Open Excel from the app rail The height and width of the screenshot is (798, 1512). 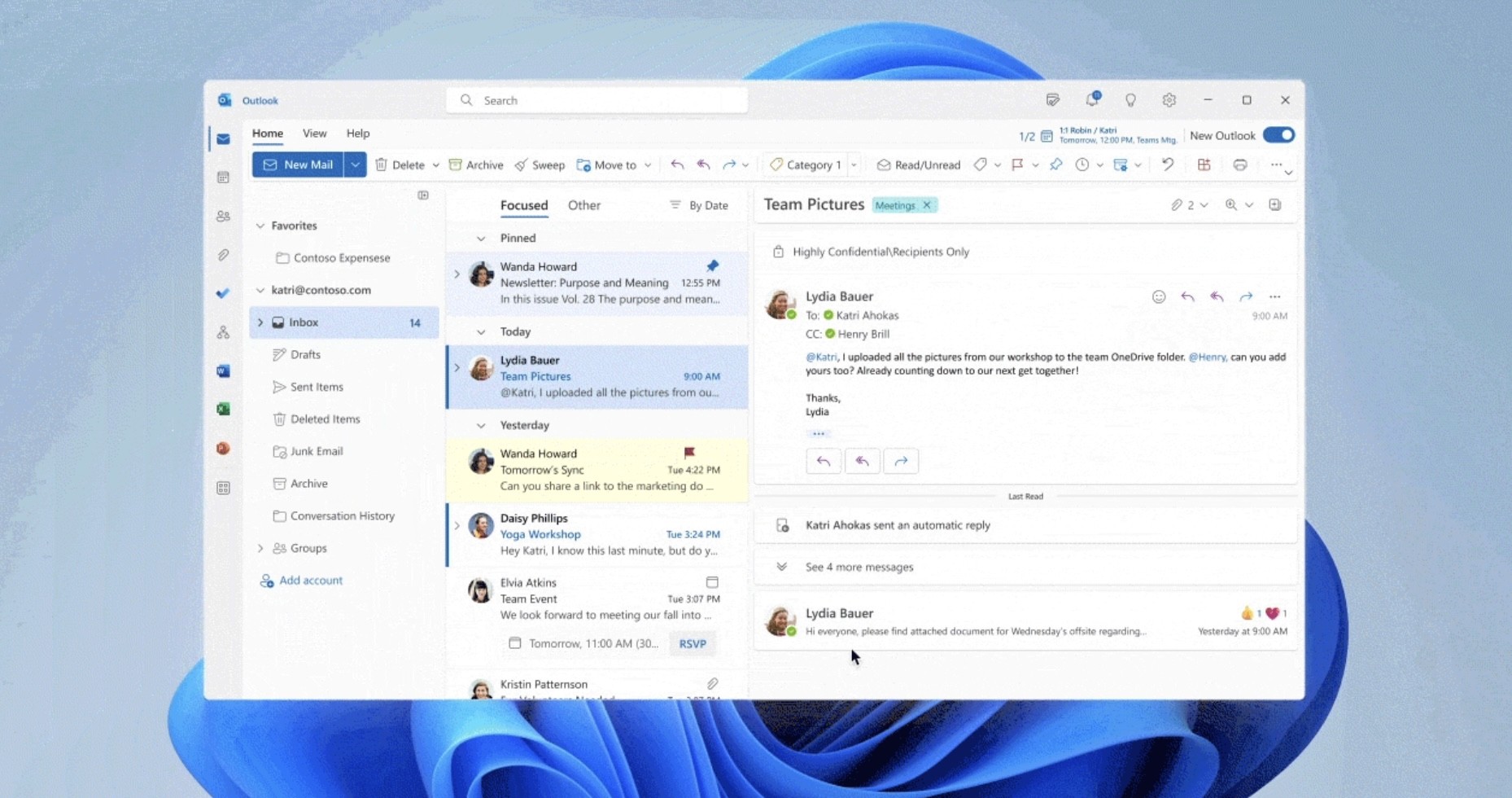(x=223, y=408)
